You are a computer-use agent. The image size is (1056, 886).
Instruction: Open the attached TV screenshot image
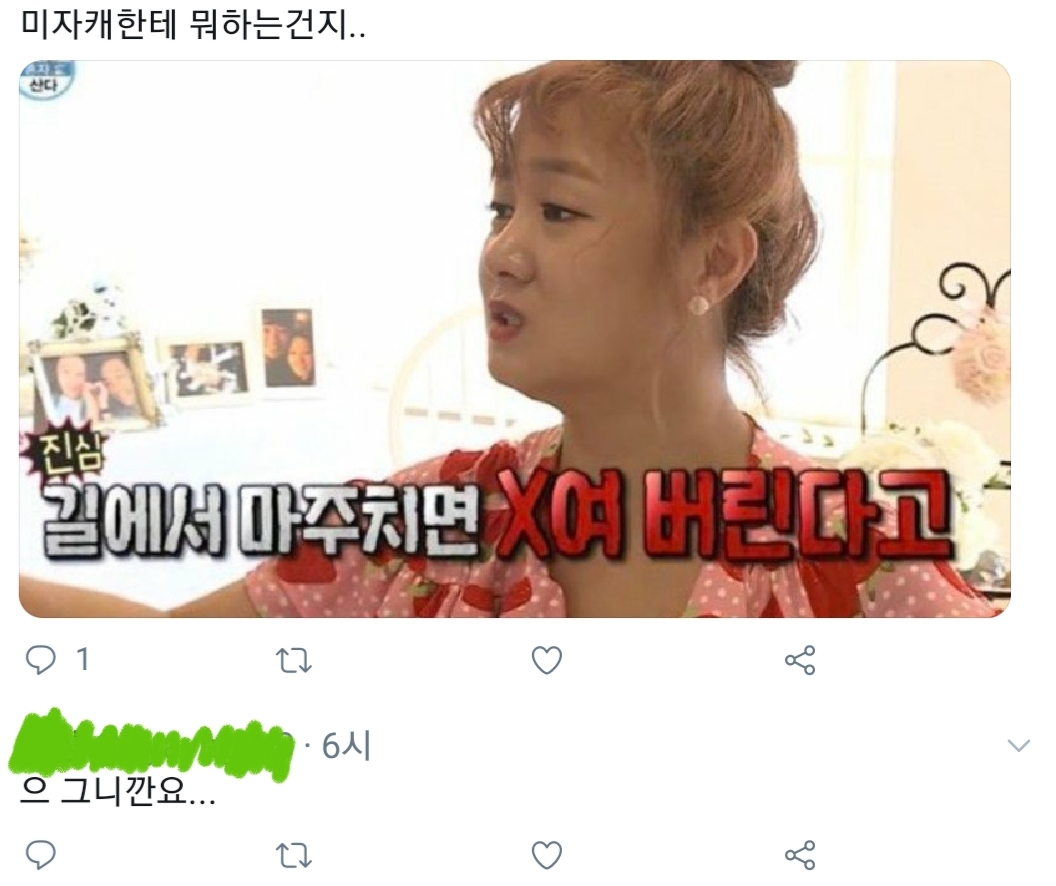click(x=515, y=339)
